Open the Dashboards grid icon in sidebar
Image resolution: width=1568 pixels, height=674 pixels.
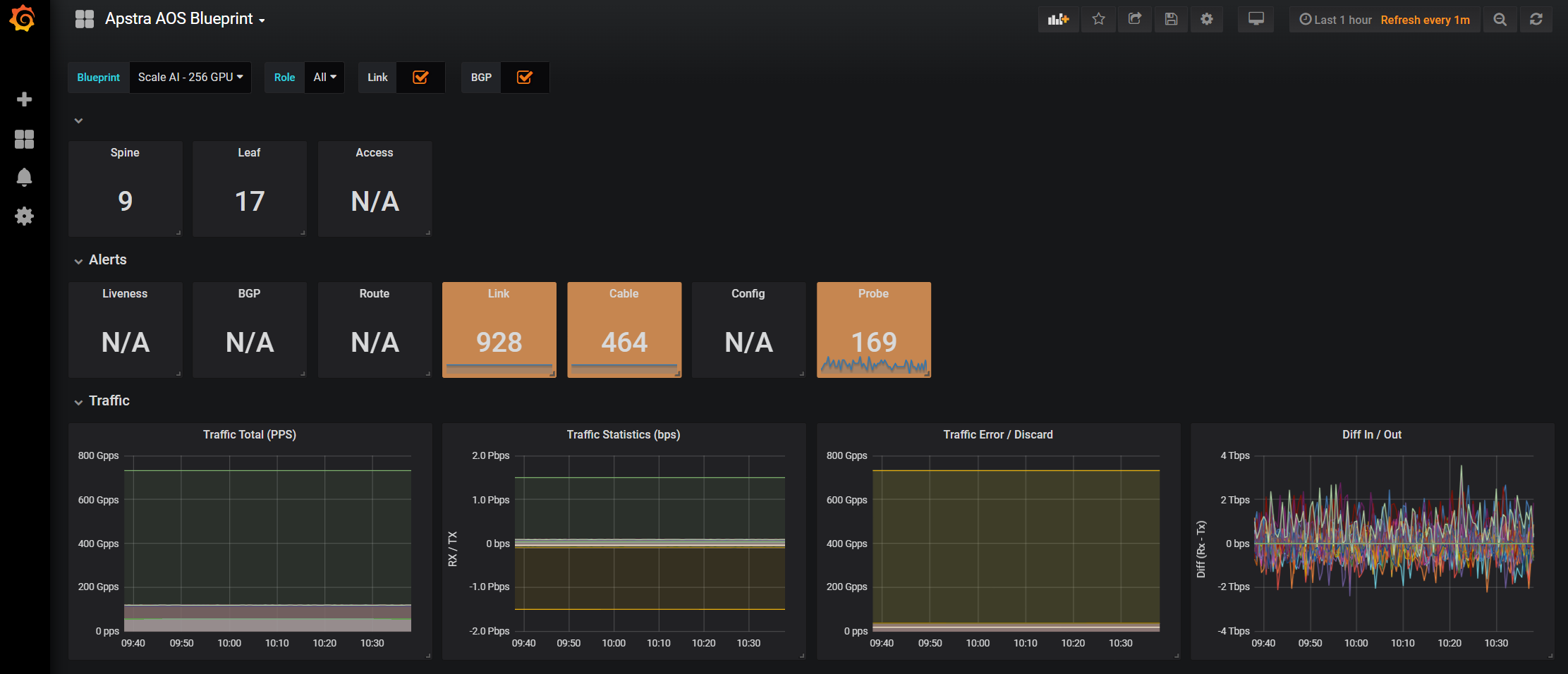[x=24, y=139]
